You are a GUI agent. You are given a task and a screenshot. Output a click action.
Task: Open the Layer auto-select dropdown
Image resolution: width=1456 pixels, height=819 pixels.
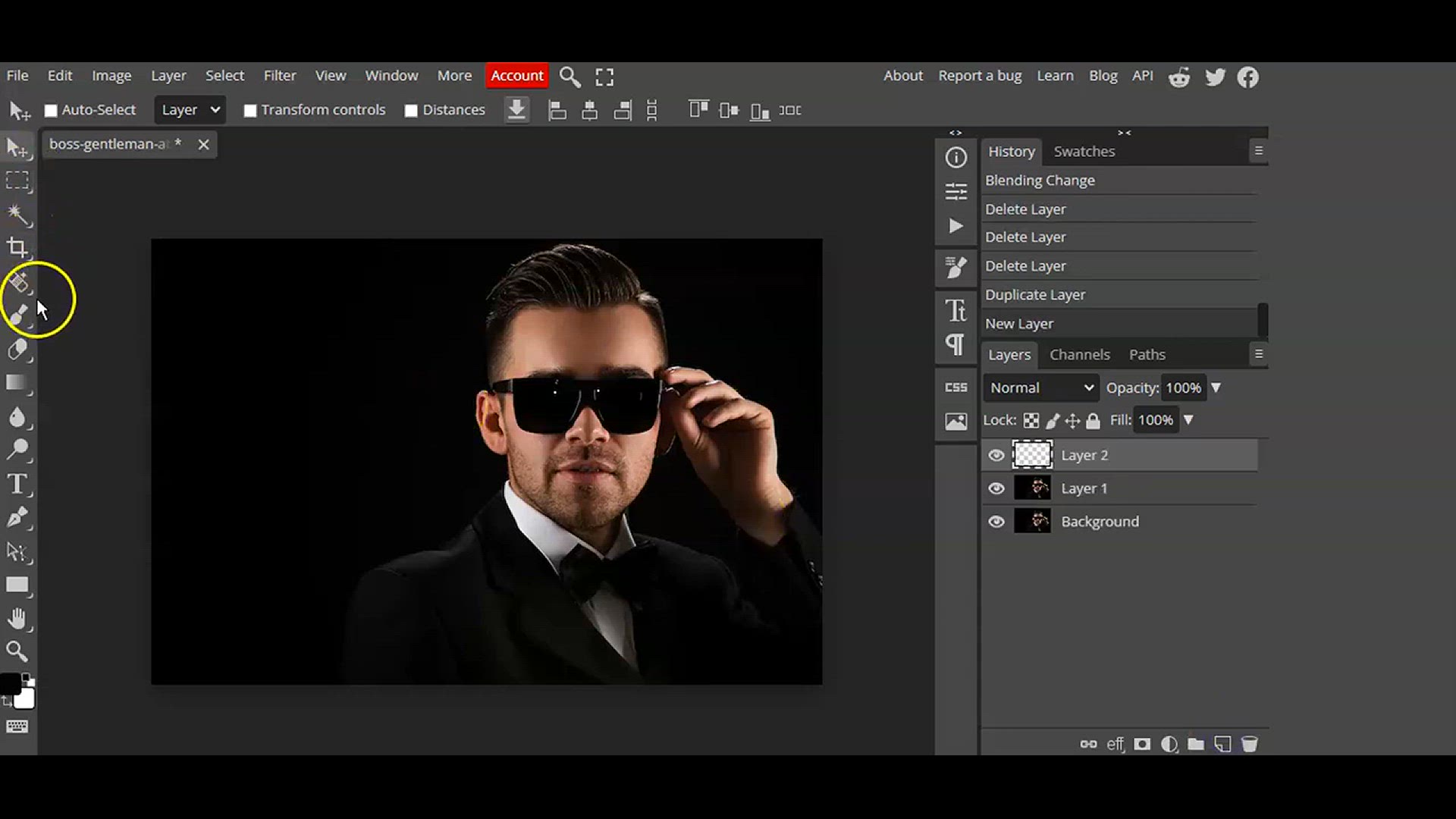(190, 110)
